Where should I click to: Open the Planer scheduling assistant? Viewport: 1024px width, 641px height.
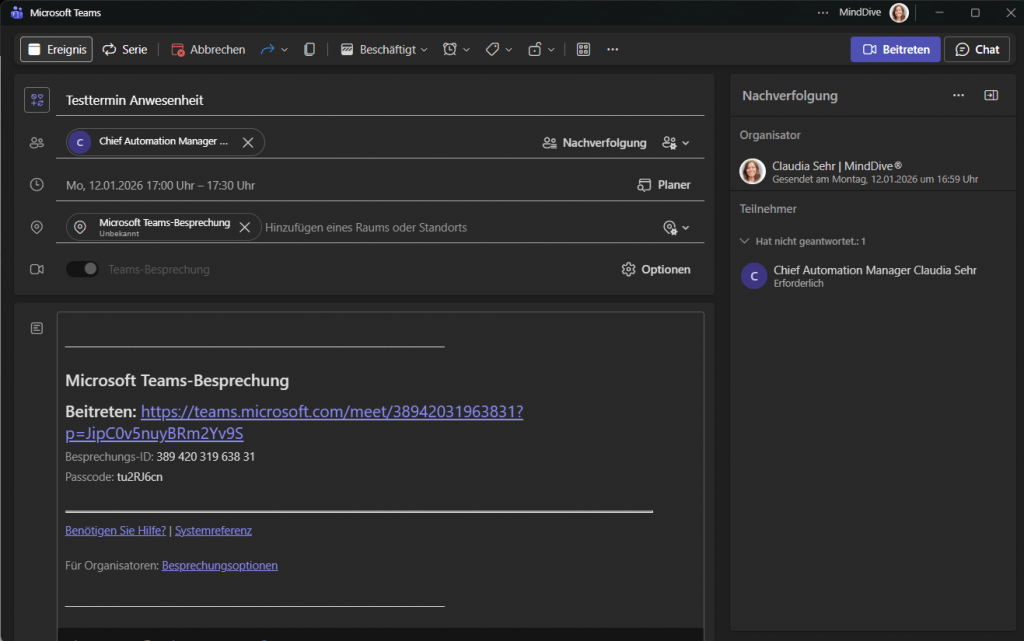point(664,185)
